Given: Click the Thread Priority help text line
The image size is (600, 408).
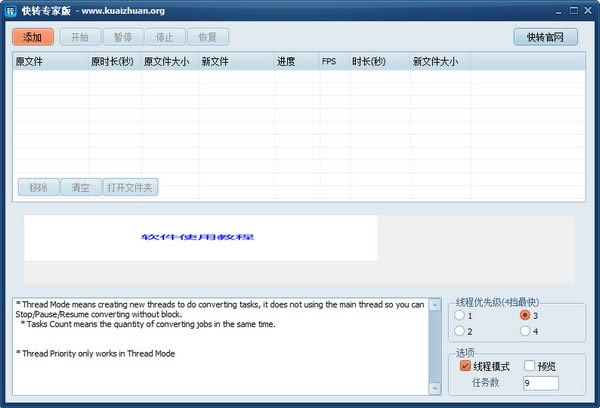Looking at the screenshot, I should click(x=95, y=354).
